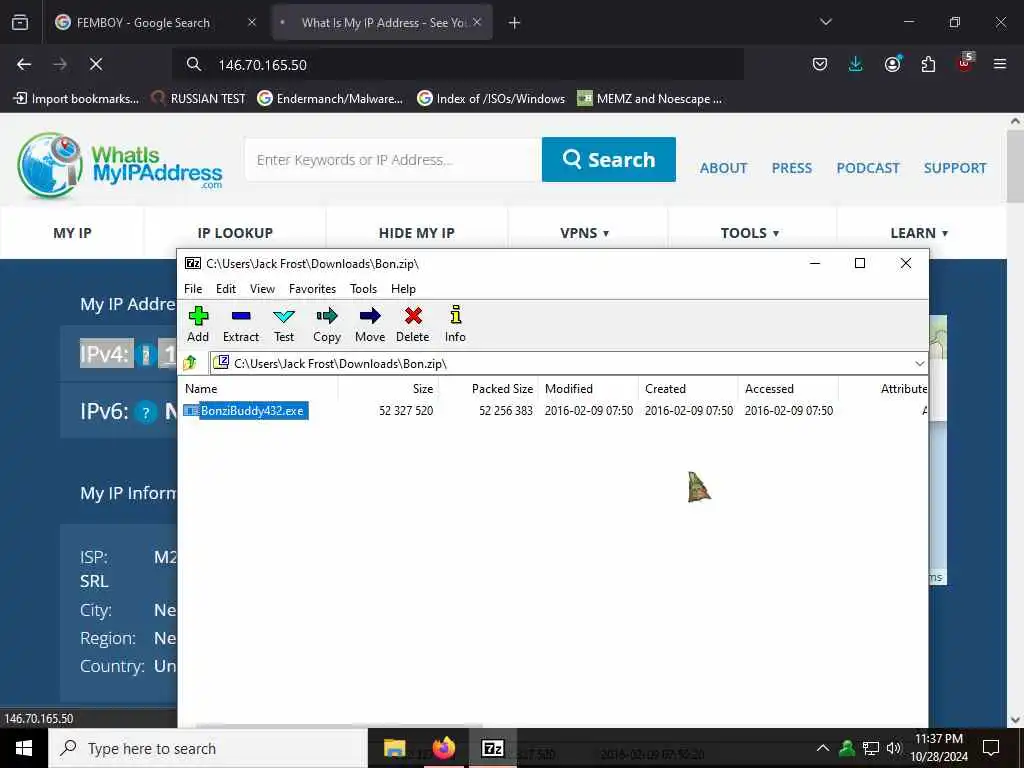Save page to Pocket icon
Image resolution: width=1024 pixels, height=768 pixels.
(x=820, y=64)
